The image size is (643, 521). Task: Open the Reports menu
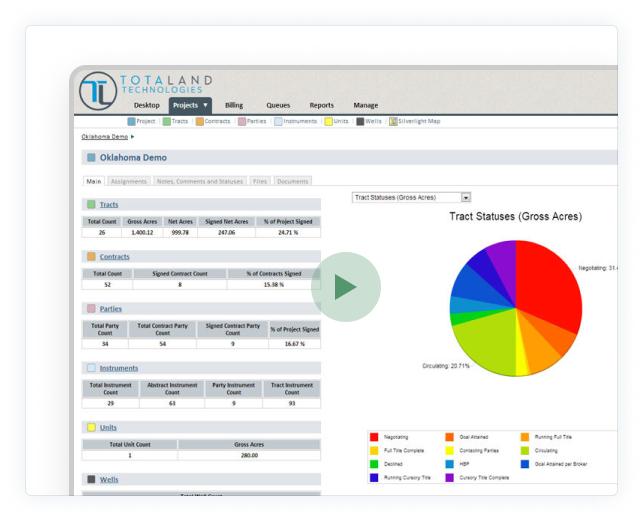tap(322, 105)
